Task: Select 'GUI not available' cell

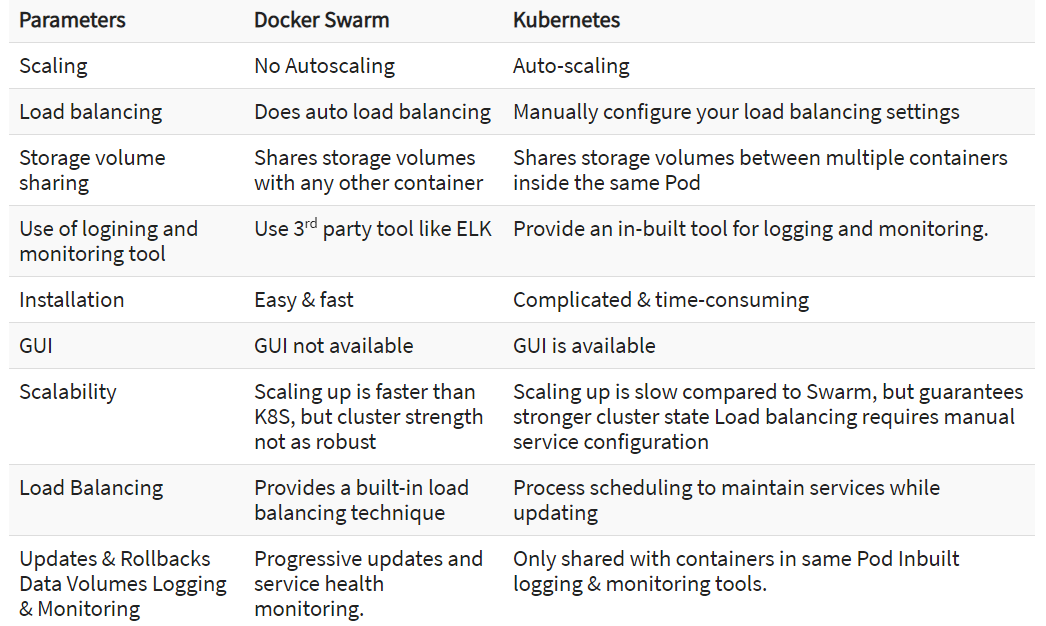Action: [334, 346]
